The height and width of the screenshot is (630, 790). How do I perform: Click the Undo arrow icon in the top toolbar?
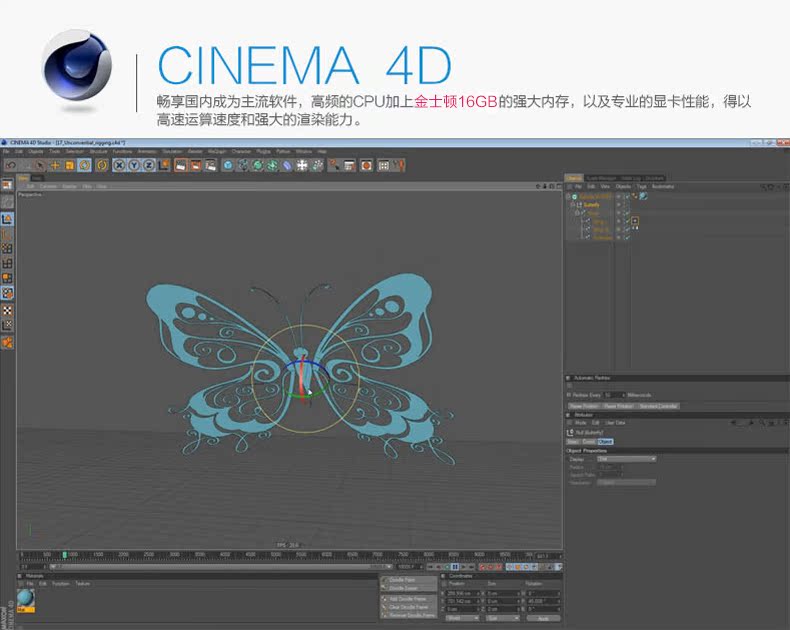coord(11,165)
